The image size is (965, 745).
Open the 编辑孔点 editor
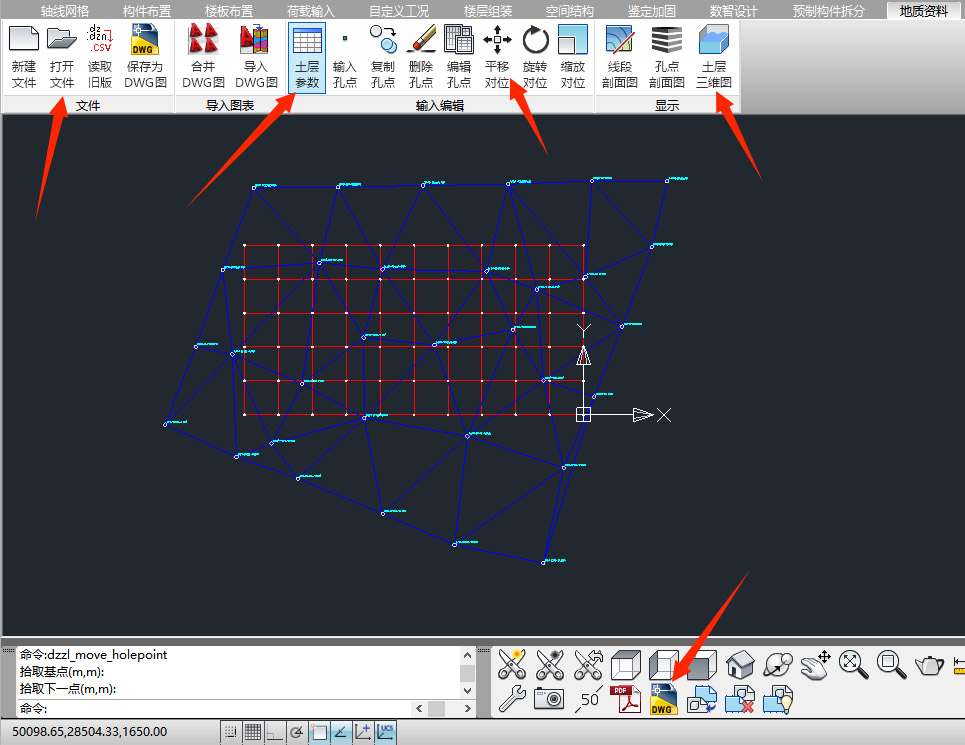(x=458, y=57)
